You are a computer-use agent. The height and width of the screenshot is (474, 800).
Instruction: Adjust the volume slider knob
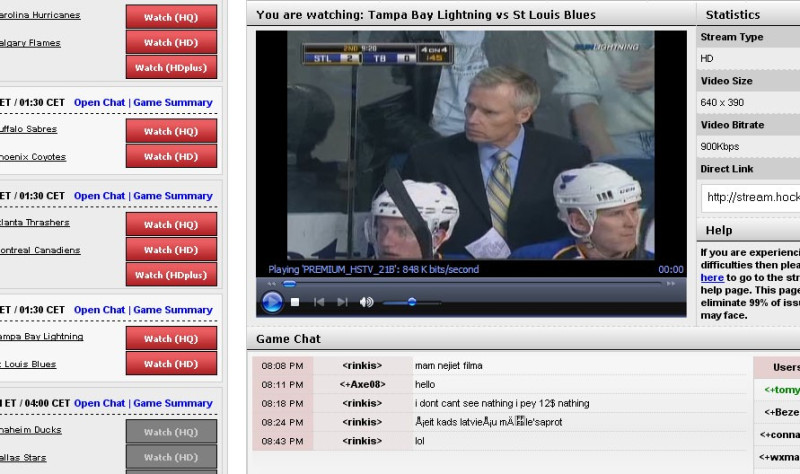click(x=412, y=302)
